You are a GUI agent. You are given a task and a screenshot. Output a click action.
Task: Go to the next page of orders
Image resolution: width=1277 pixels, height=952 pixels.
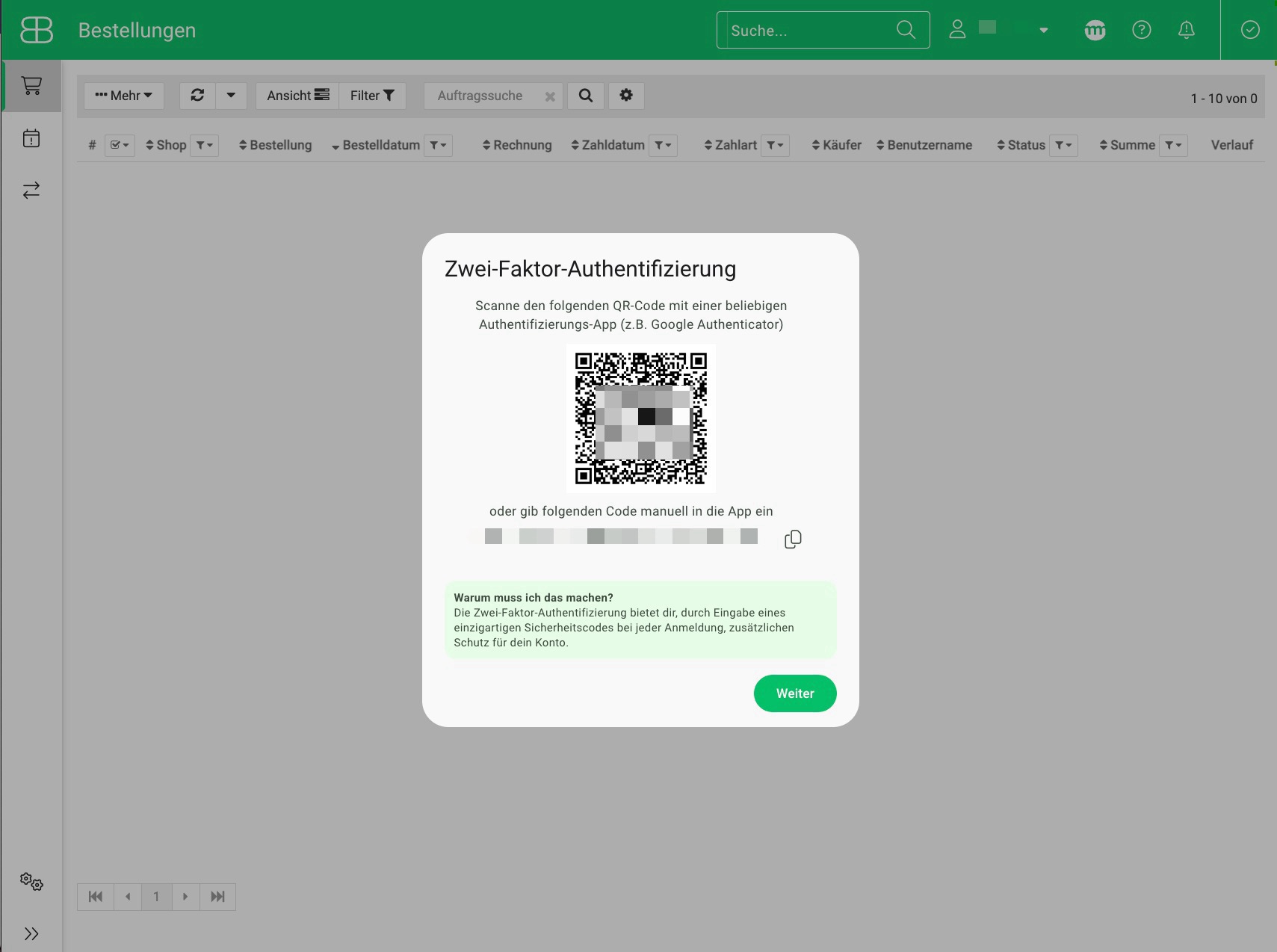185,897
